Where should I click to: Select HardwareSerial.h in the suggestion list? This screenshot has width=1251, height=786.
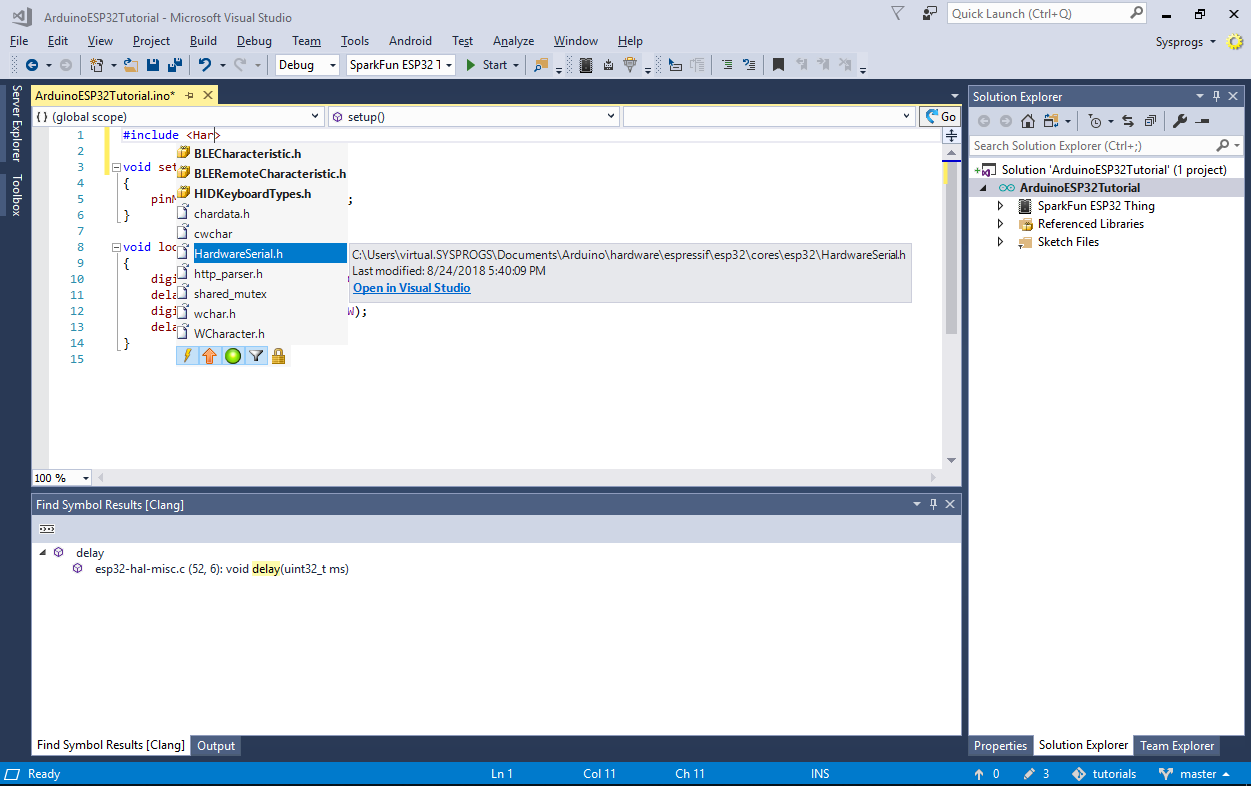click(x=261, y=254)
